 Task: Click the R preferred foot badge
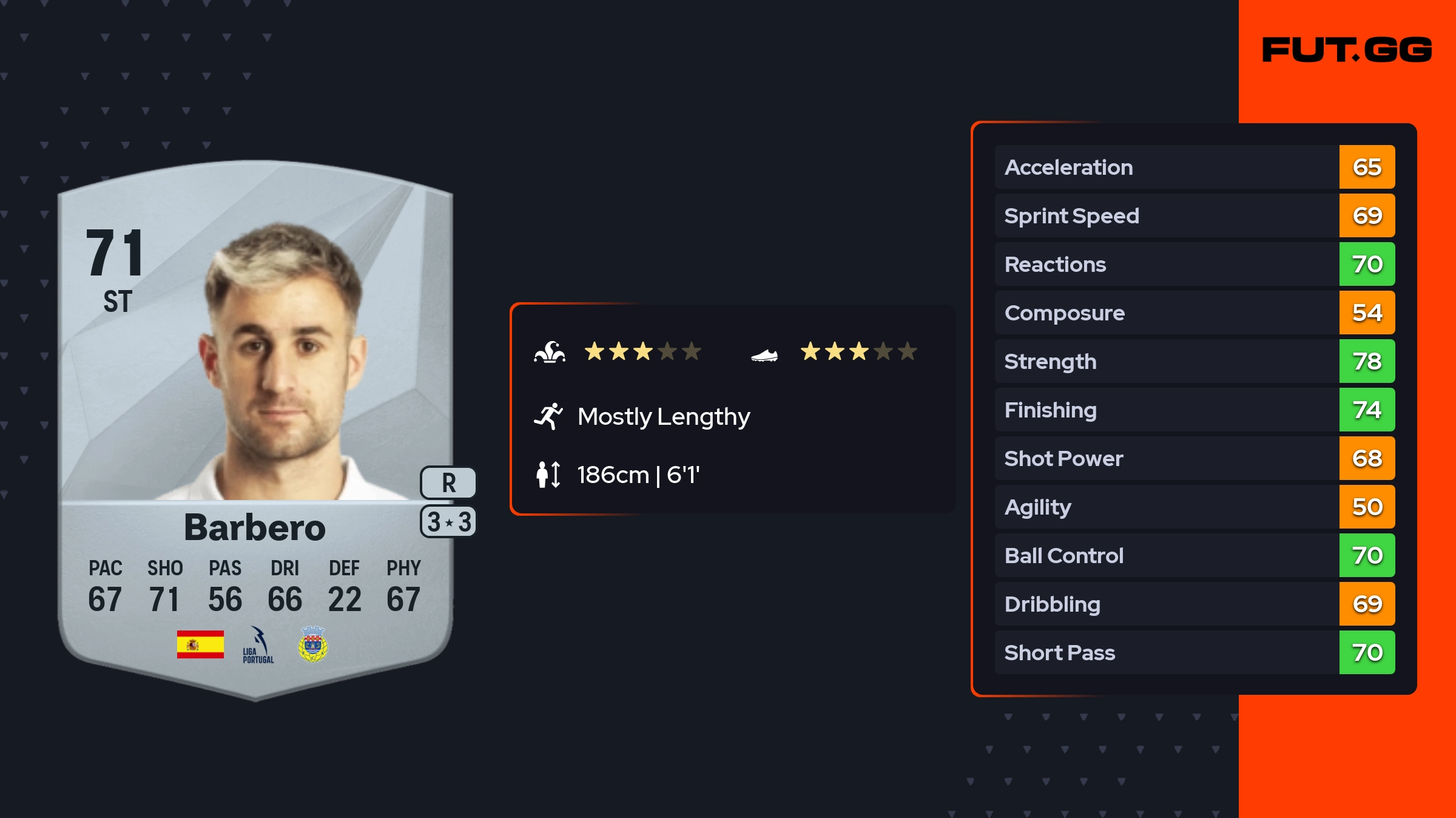448,483
